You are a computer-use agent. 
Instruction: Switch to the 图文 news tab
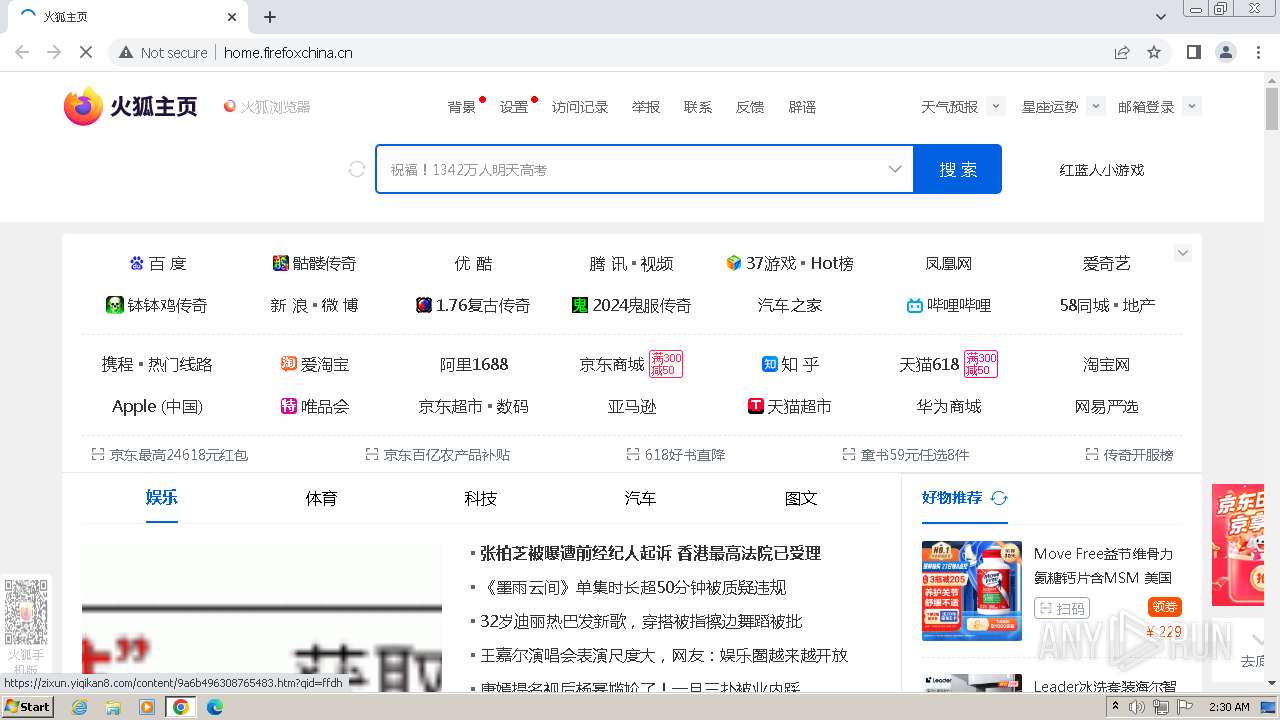coord(801,498)
